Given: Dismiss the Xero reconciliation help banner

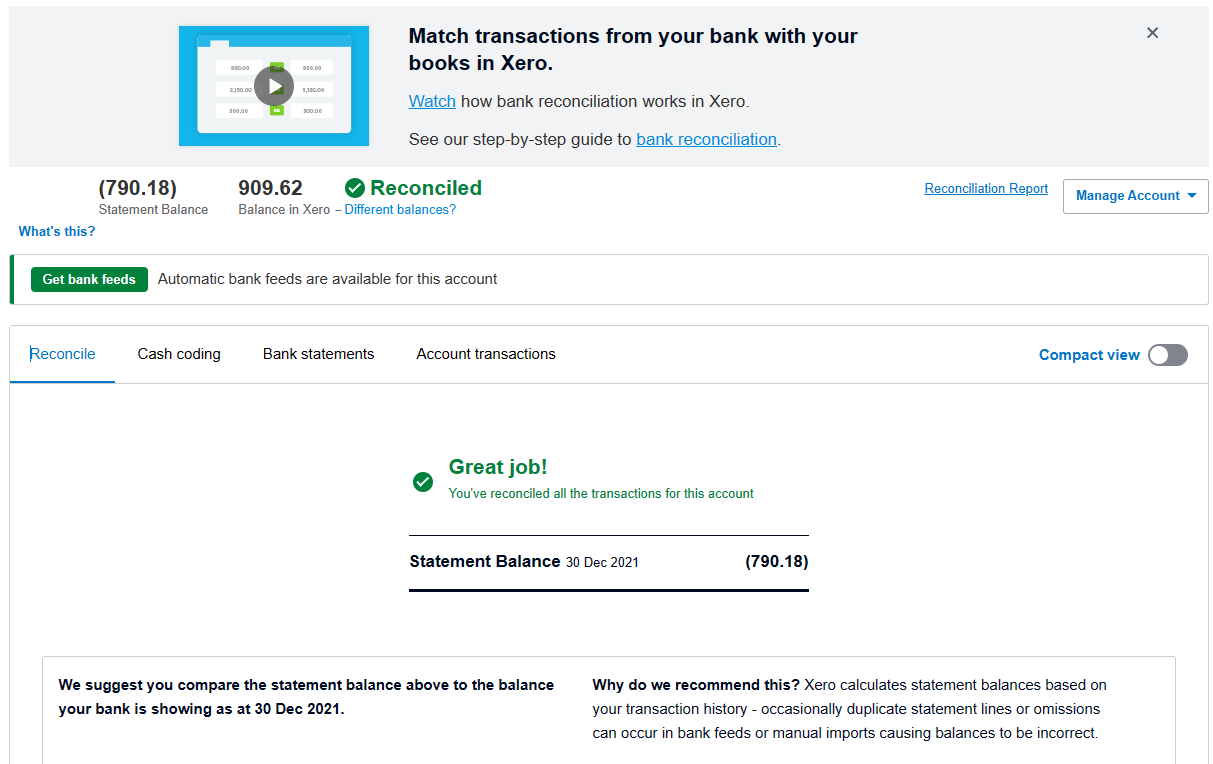Looking at the screenshot, I should coord(1152,33).
